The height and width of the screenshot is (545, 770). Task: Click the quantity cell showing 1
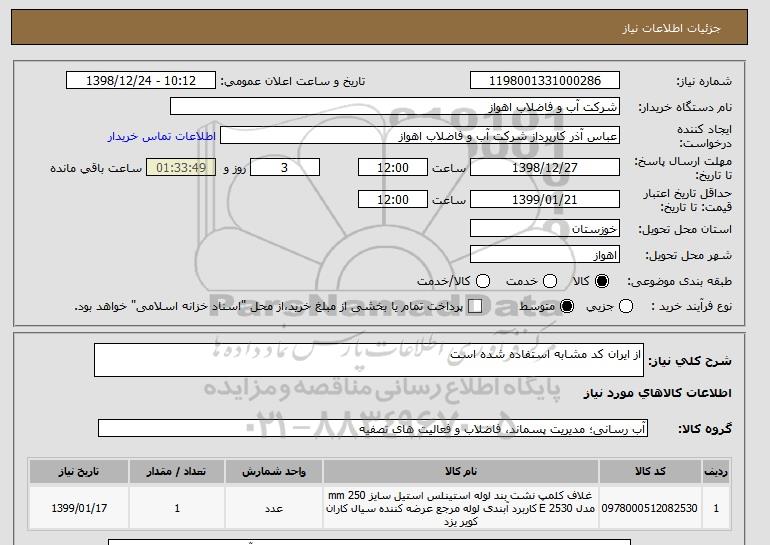(177, 508)
